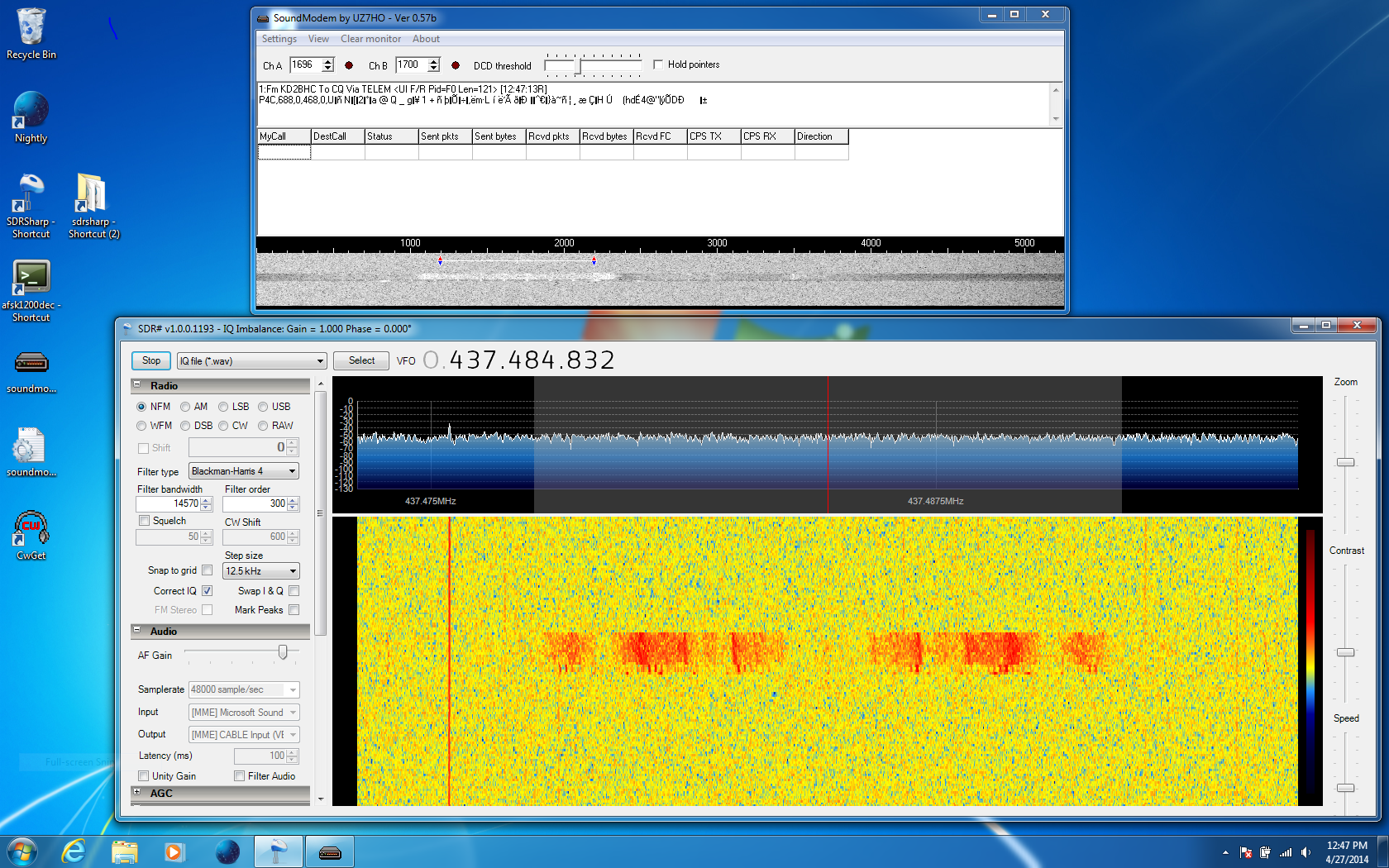This screenshot has height=868, width=1389.
Task: Click the Ch B red DCD indicator
Action: click(456, 65)
